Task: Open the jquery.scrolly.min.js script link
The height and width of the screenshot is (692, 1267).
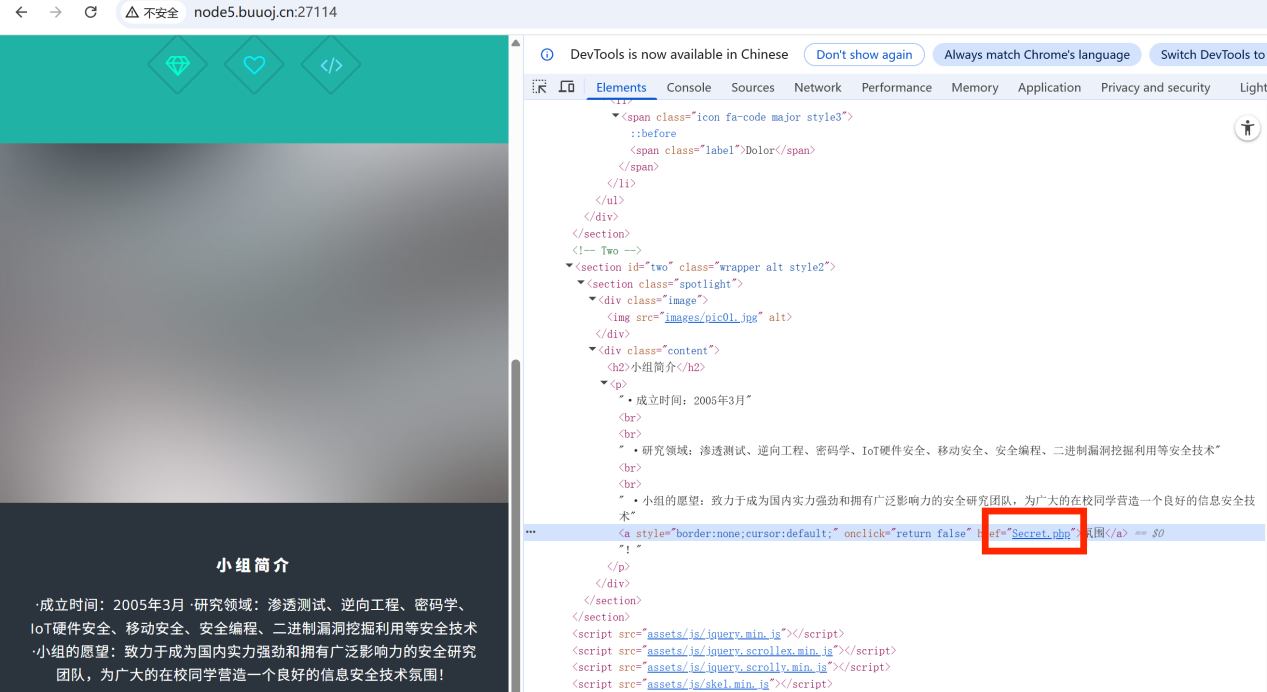Action: coord(737,667)
